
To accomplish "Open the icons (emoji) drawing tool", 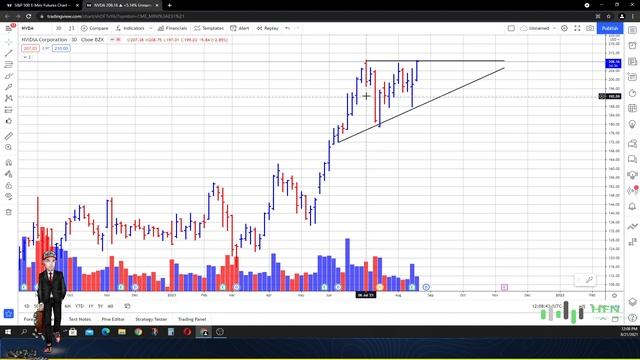I will pyautogui.click(x=9, y=121).
